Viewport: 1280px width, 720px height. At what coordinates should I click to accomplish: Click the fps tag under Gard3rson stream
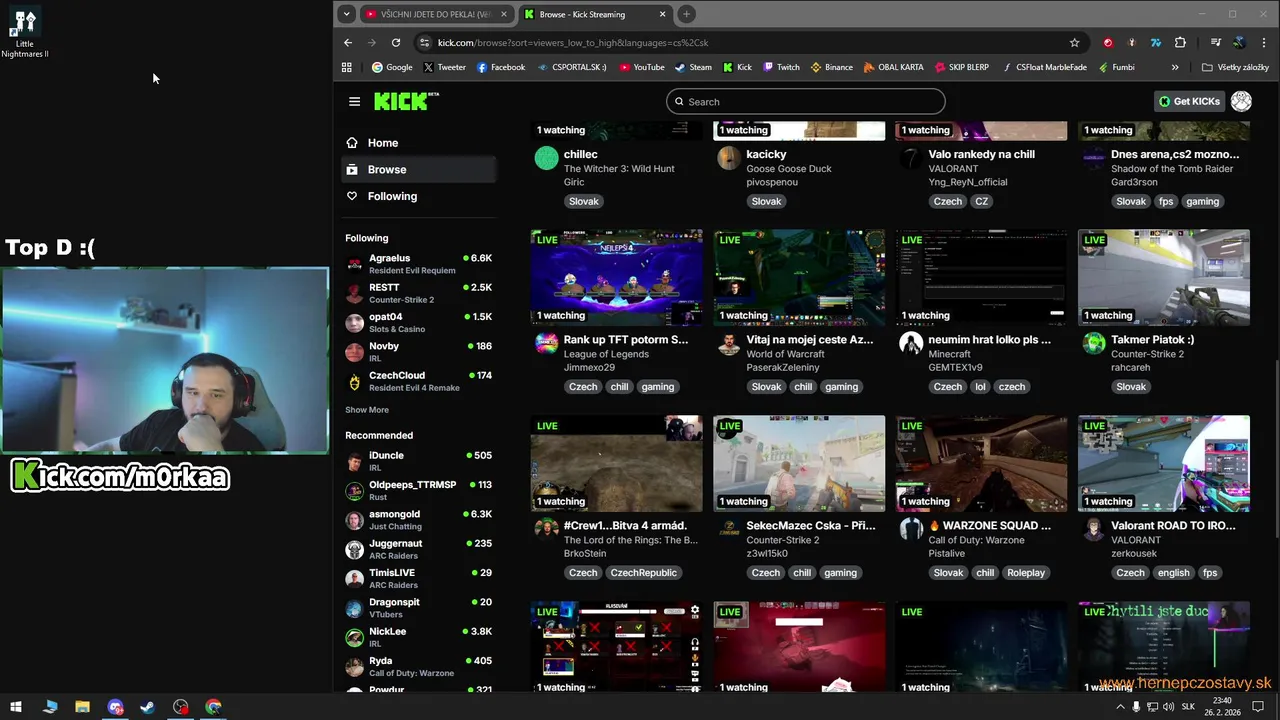[1166, 201]
